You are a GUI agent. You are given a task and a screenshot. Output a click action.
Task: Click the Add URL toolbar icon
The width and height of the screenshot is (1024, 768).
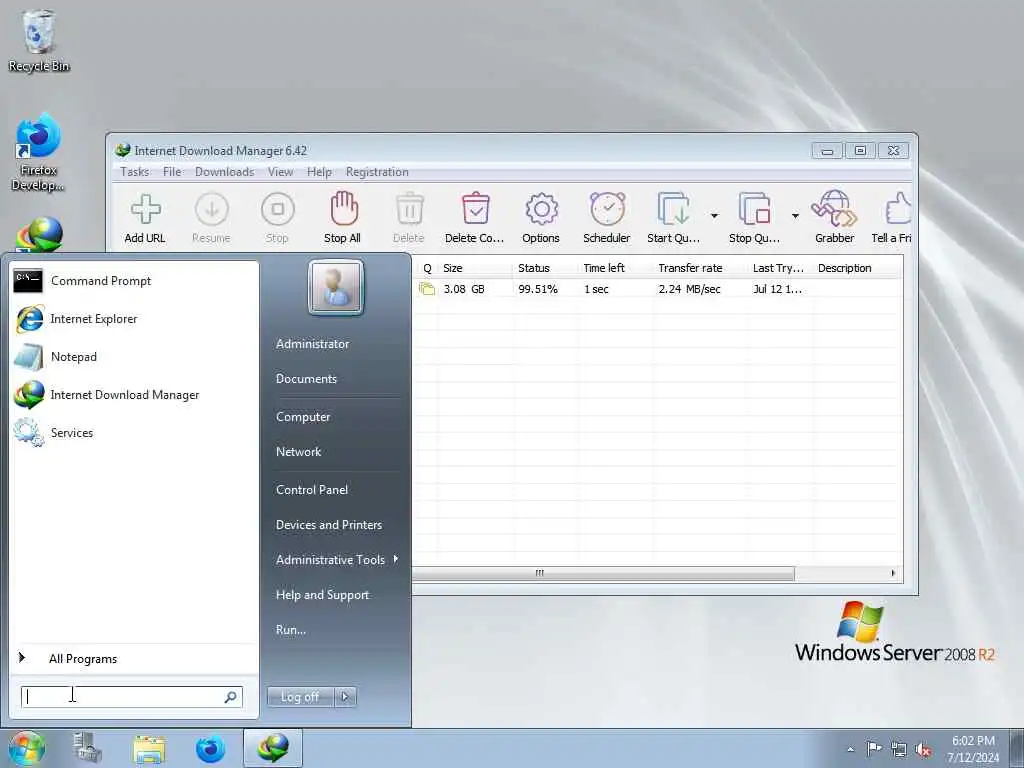tap(146, 209)
